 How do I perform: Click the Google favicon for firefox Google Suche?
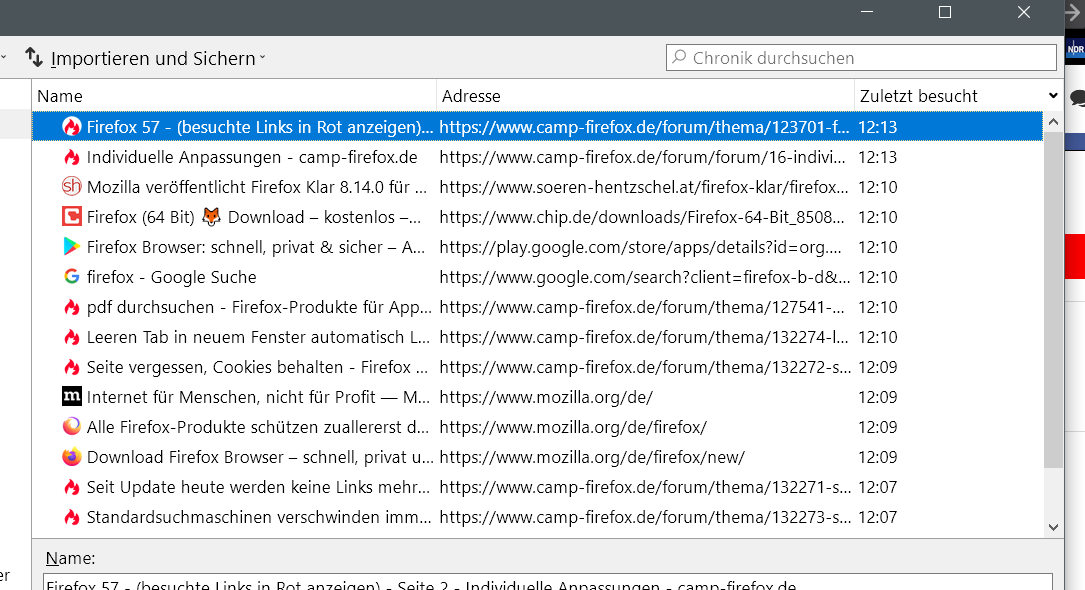[x=71, y=277]
